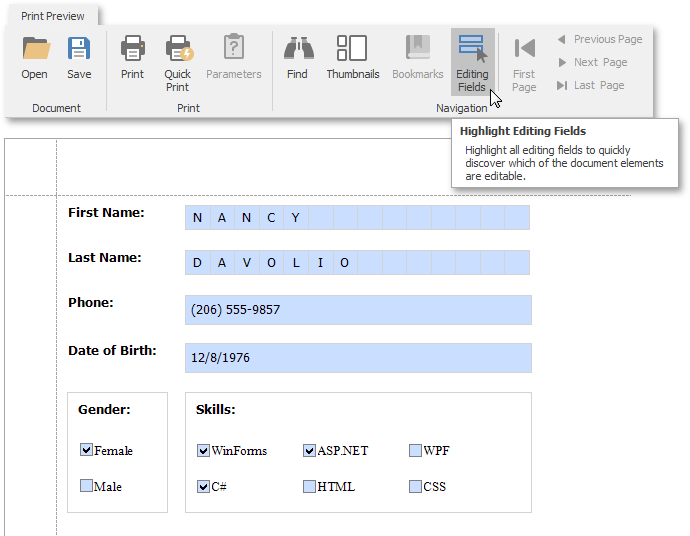
Task: Go to Next Page
Action: [x=592, y=62]
